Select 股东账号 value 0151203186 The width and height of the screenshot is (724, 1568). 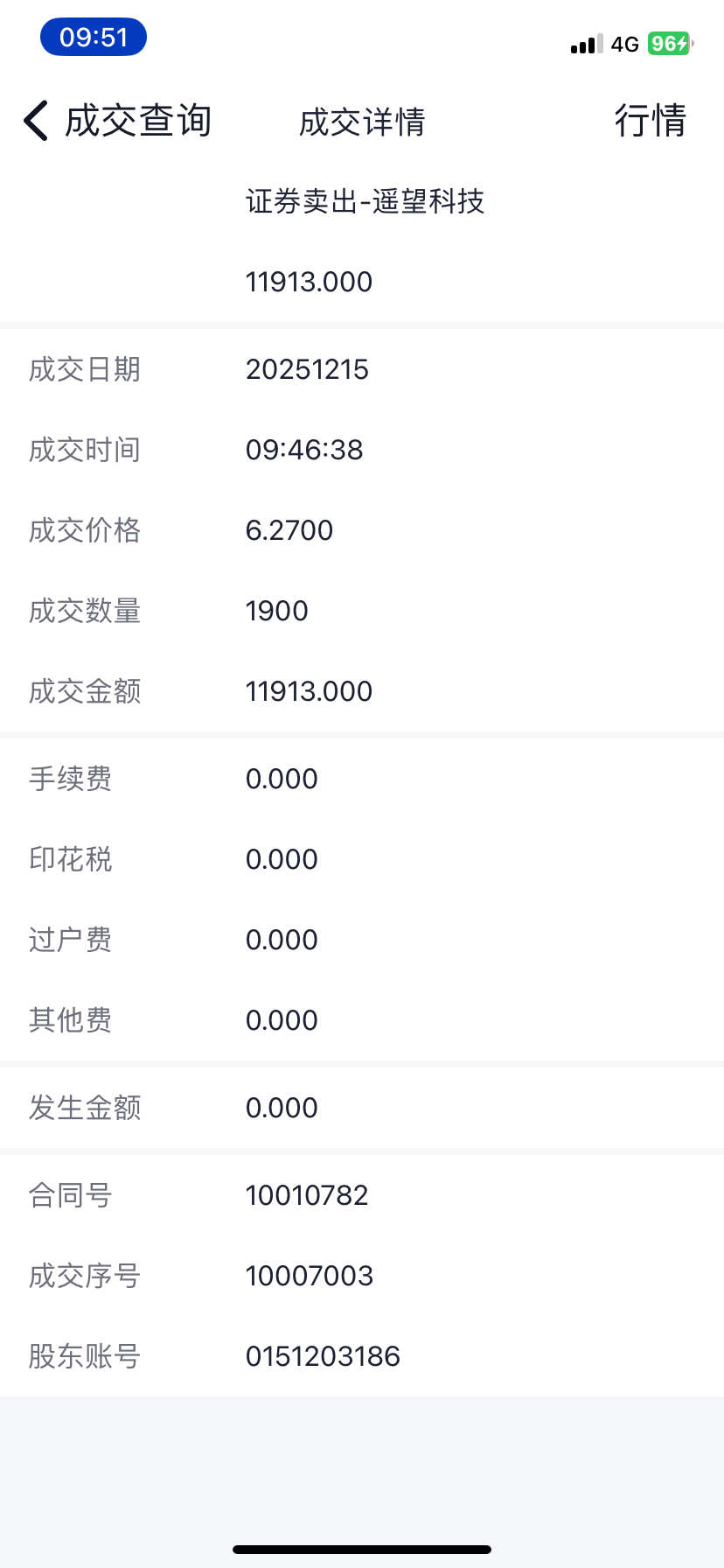(x=323, y=1357)
